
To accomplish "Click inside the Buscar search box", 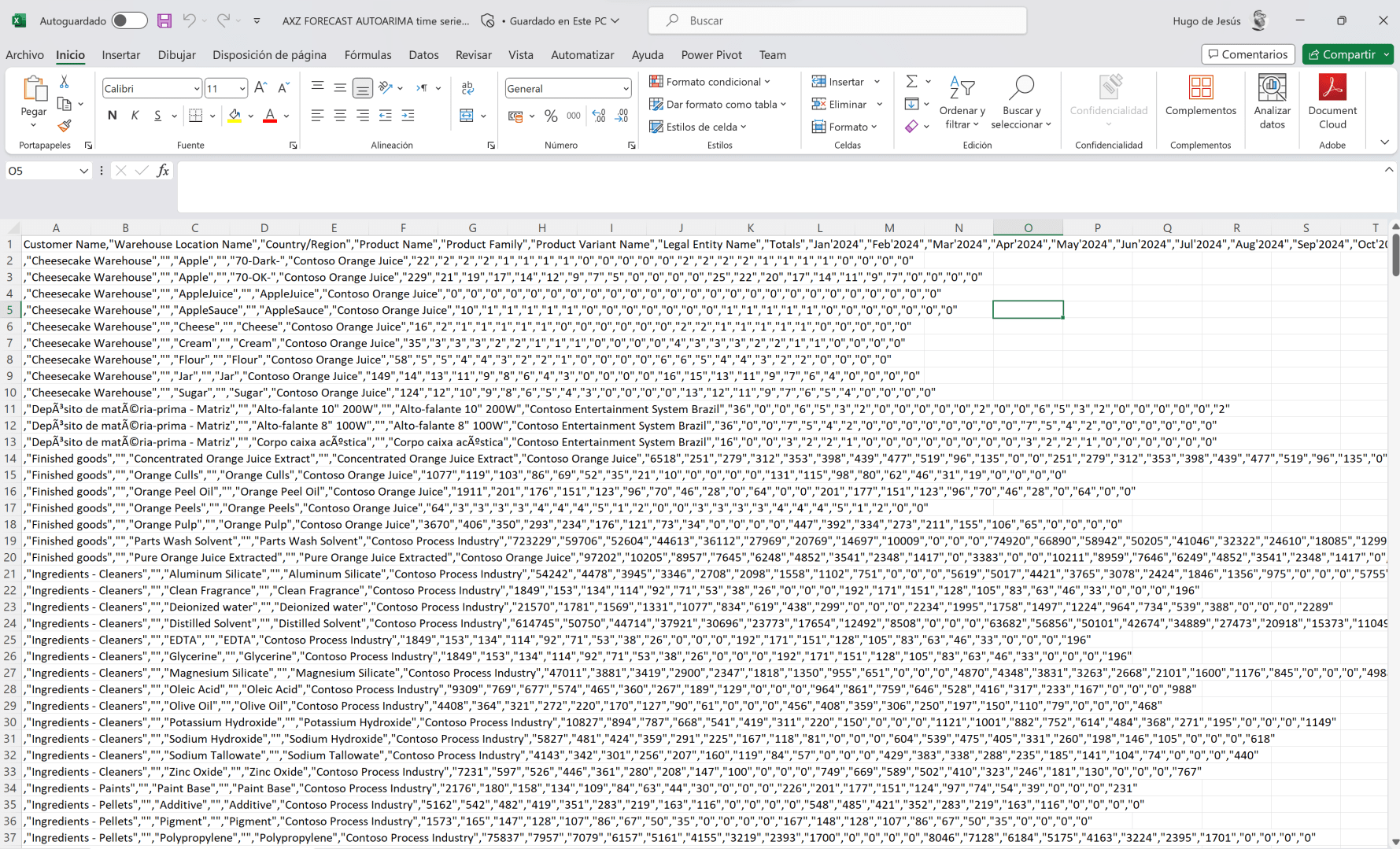I will [x=837, y=21].
